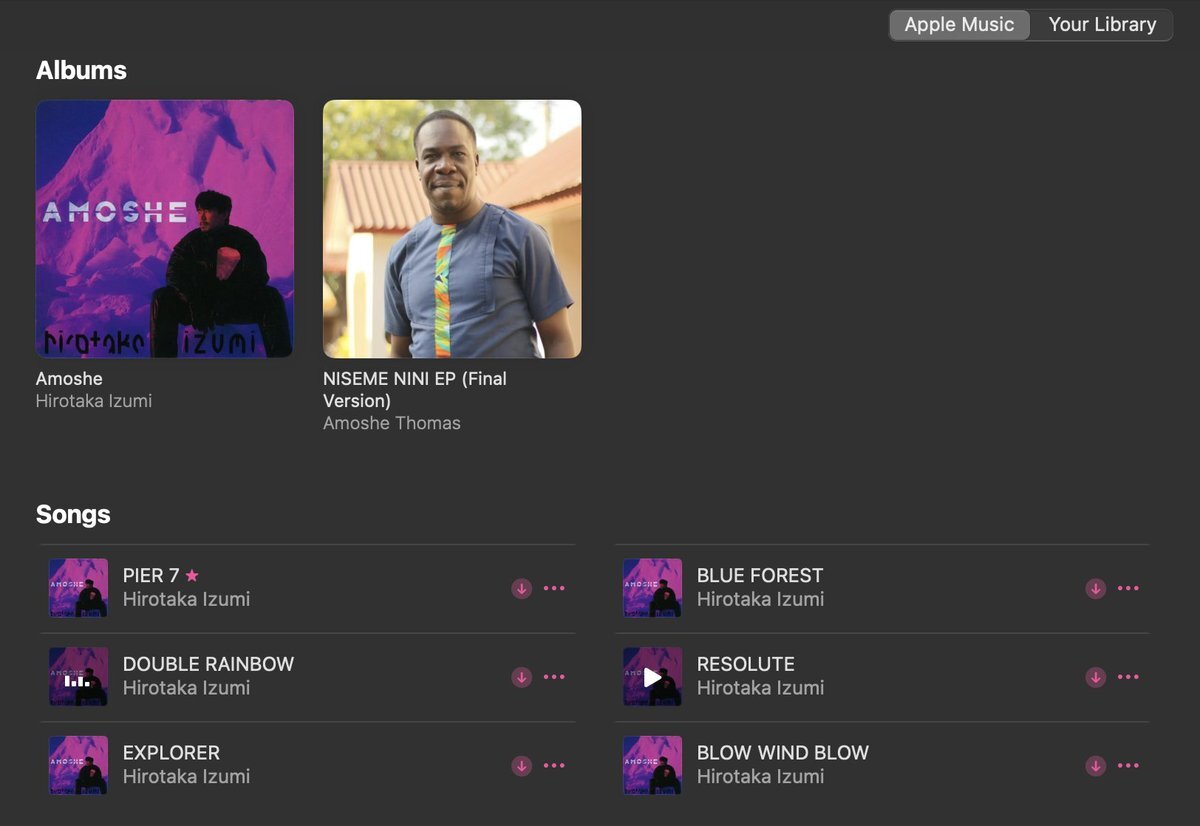Download the EXPLORER song
The width and height of the screenshot is (1200, 826).
click(x=521, y=766)
